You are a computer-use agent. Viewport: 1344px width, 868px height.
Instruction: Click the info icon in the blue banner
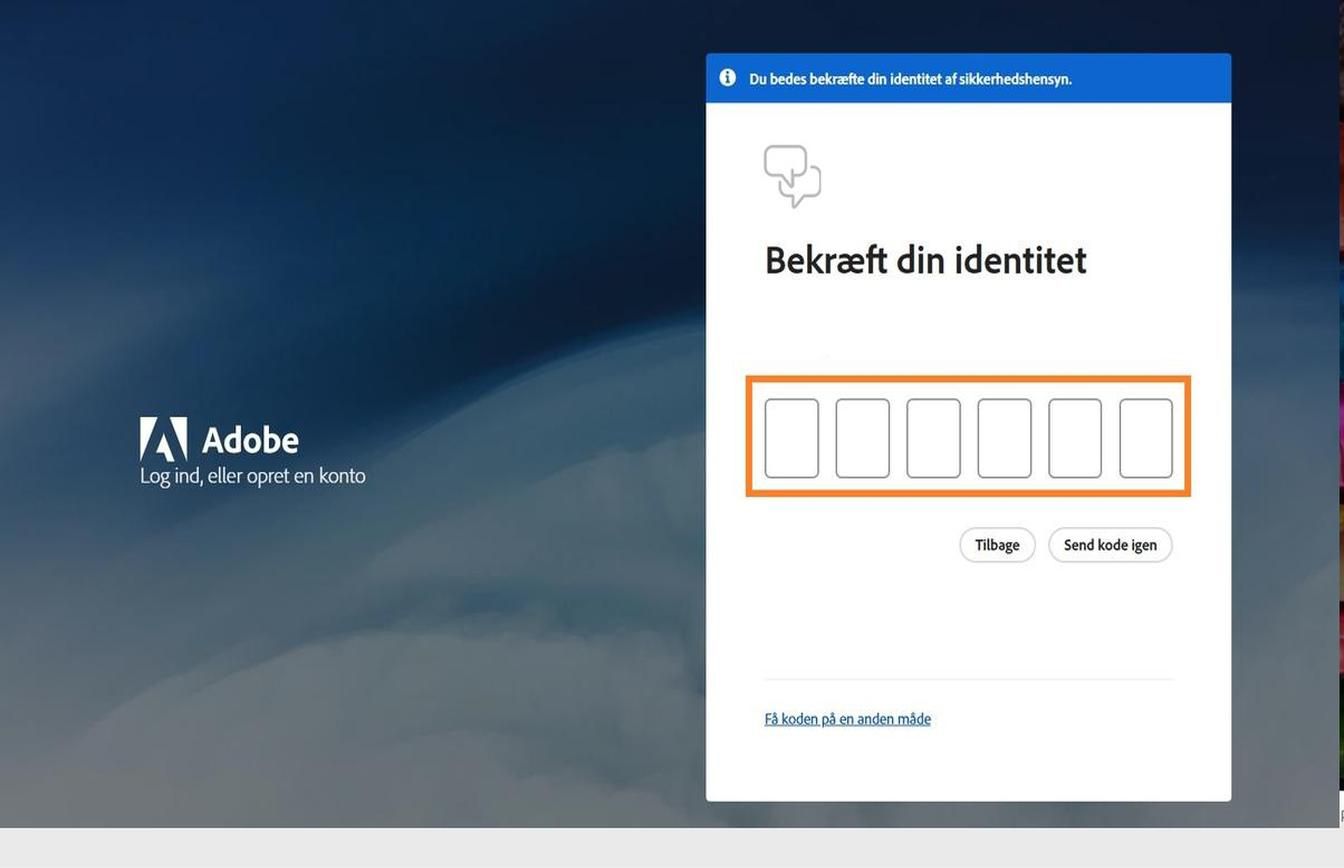pos(727,77)
